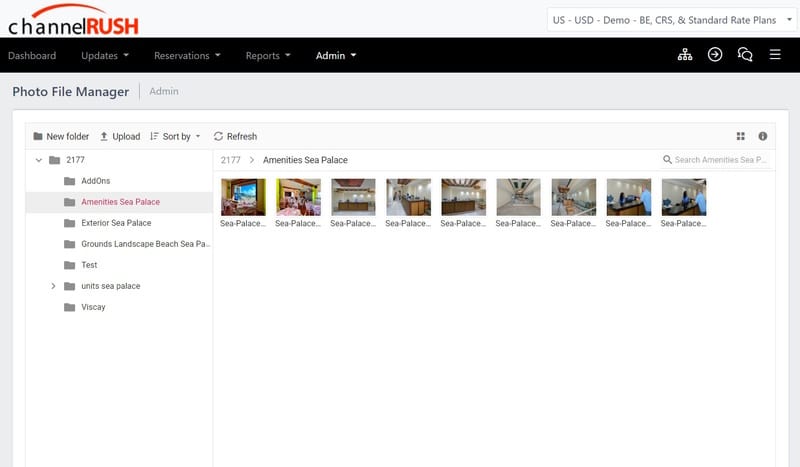Image resolution: width=800 pixels, height=467 pixels.
Task: Click Amenities Sea Palace breadcrumb
Action: pos(305,160)
